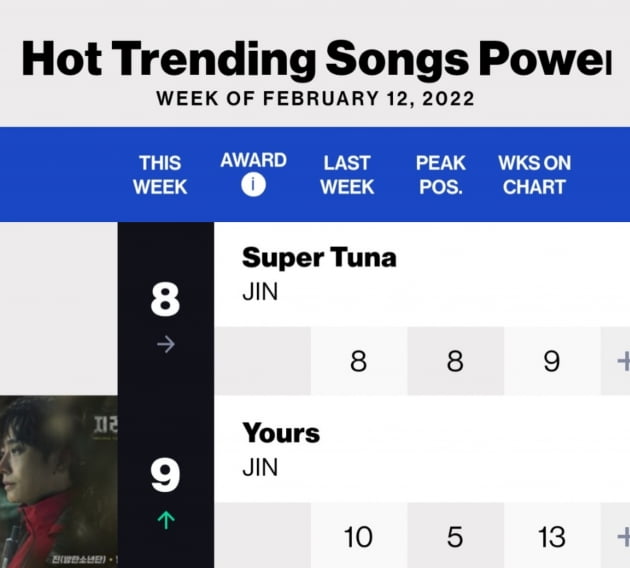
Task: Click the WKS ON CHART column header
Action: [534, 175]
